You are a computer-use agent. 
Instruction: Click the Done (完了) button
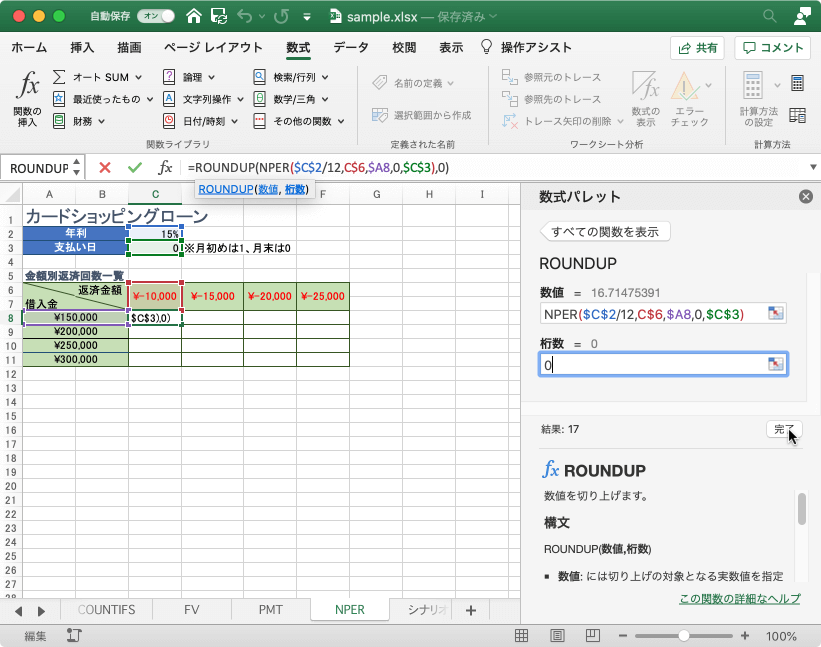[784, 429]
